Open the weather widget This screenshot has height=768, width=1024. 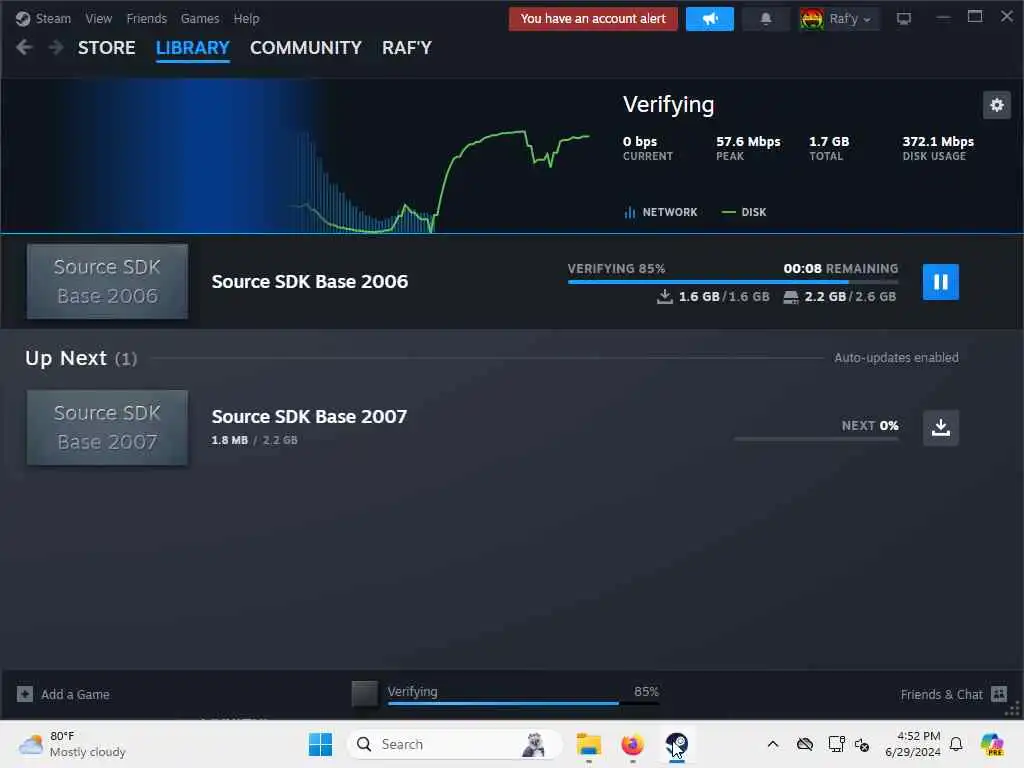tap(72, 744)
